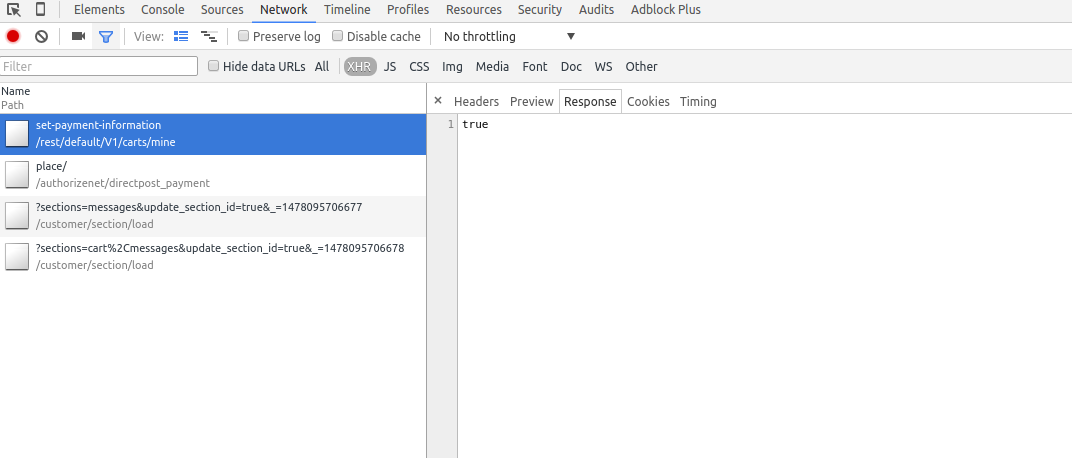Filter requests by Font type
Screen dimensions: 1072x458
click(x=535, y=66)
